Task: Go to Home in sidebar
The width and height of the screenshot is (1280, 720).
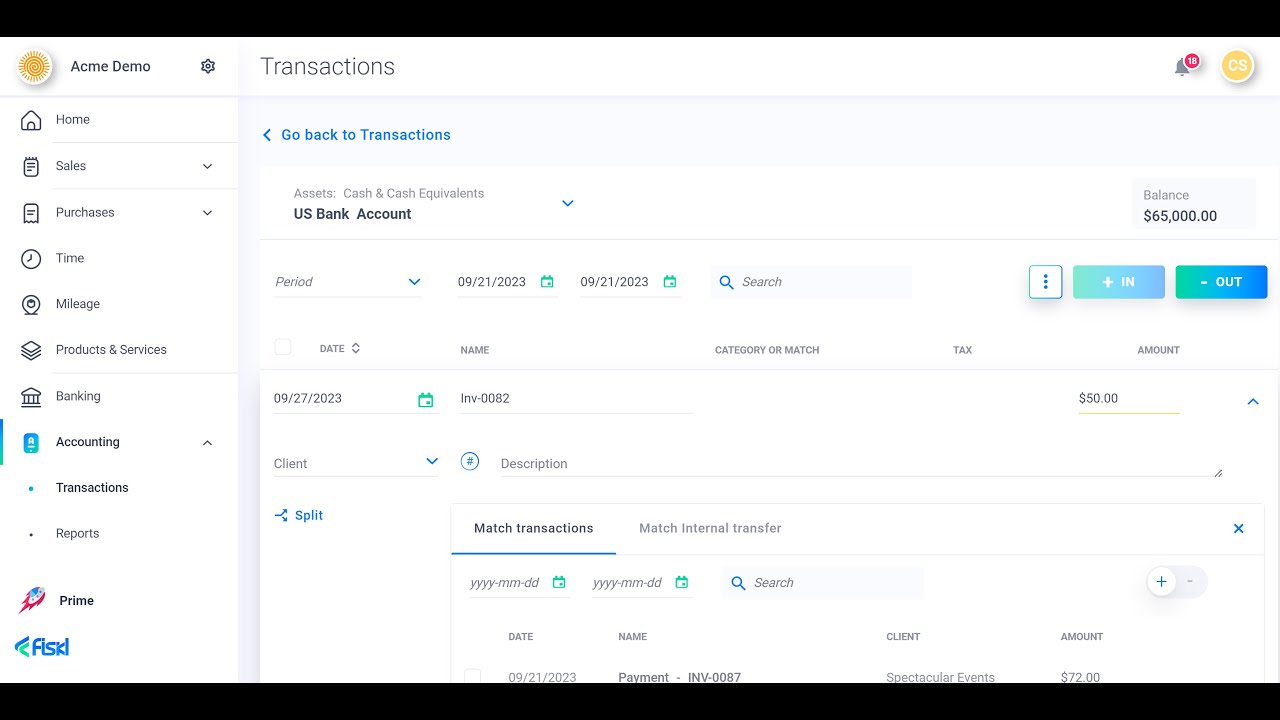Action: pos(73,120)
